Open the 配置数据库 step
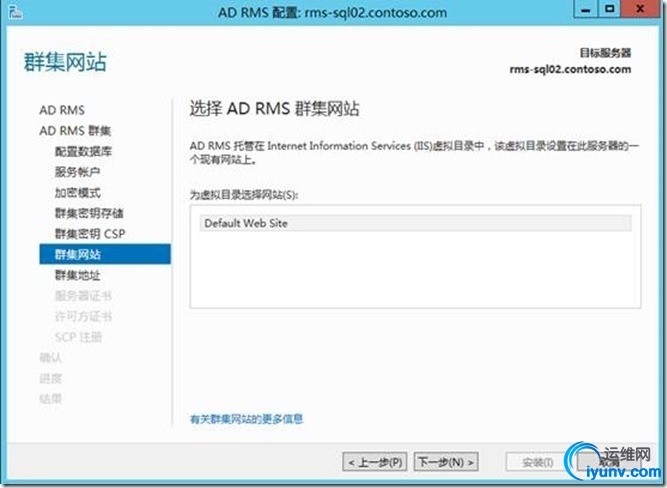The width and height of the screenshot is (667, 488). click(x=83, y=151)
